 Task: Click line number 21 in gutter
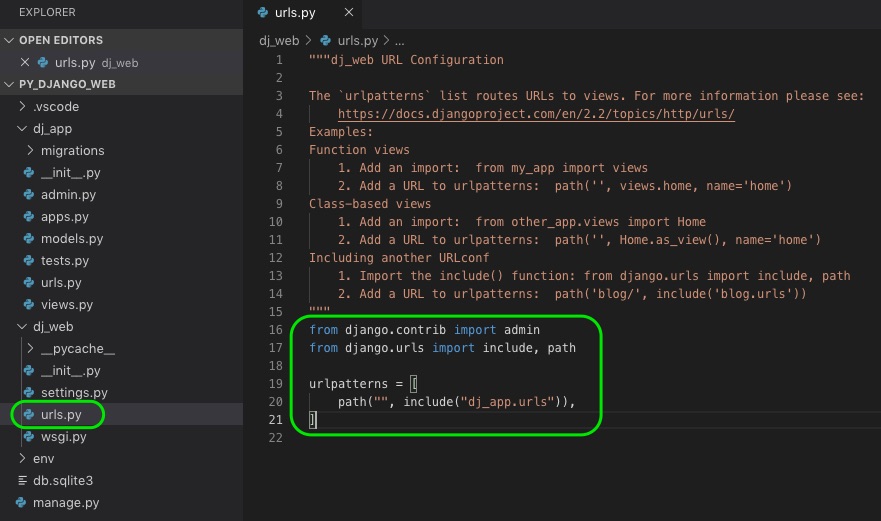point(276,419)
